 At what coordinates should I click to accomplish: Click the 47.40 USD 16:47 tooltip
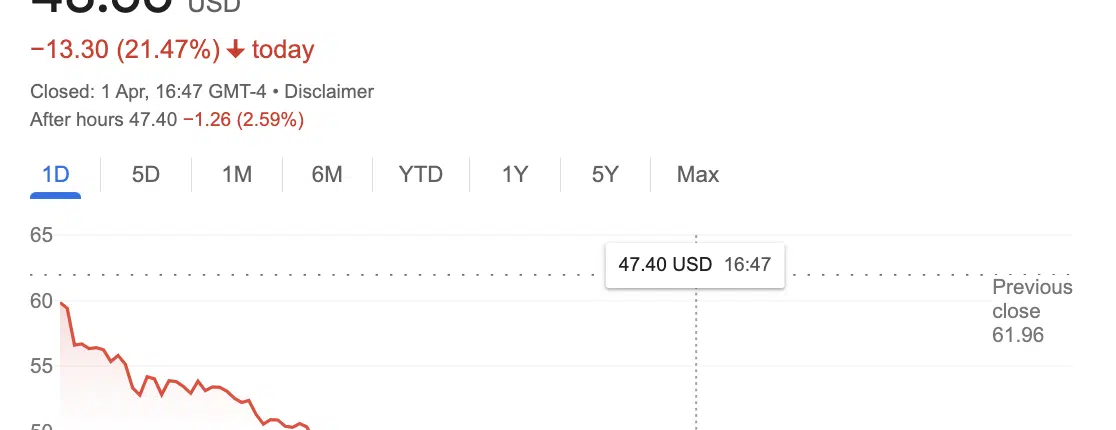pos(695,265)
